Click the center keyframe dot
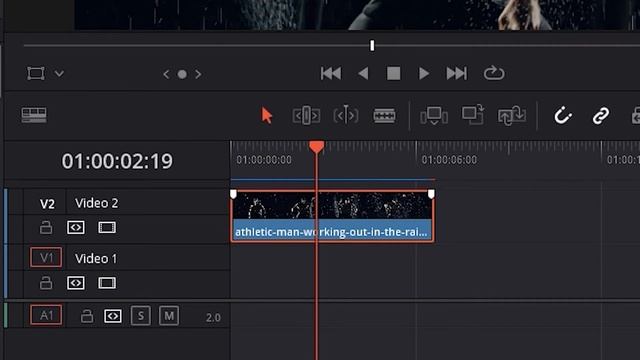This screenshot has width=640, height=360. tap(182, 74)
